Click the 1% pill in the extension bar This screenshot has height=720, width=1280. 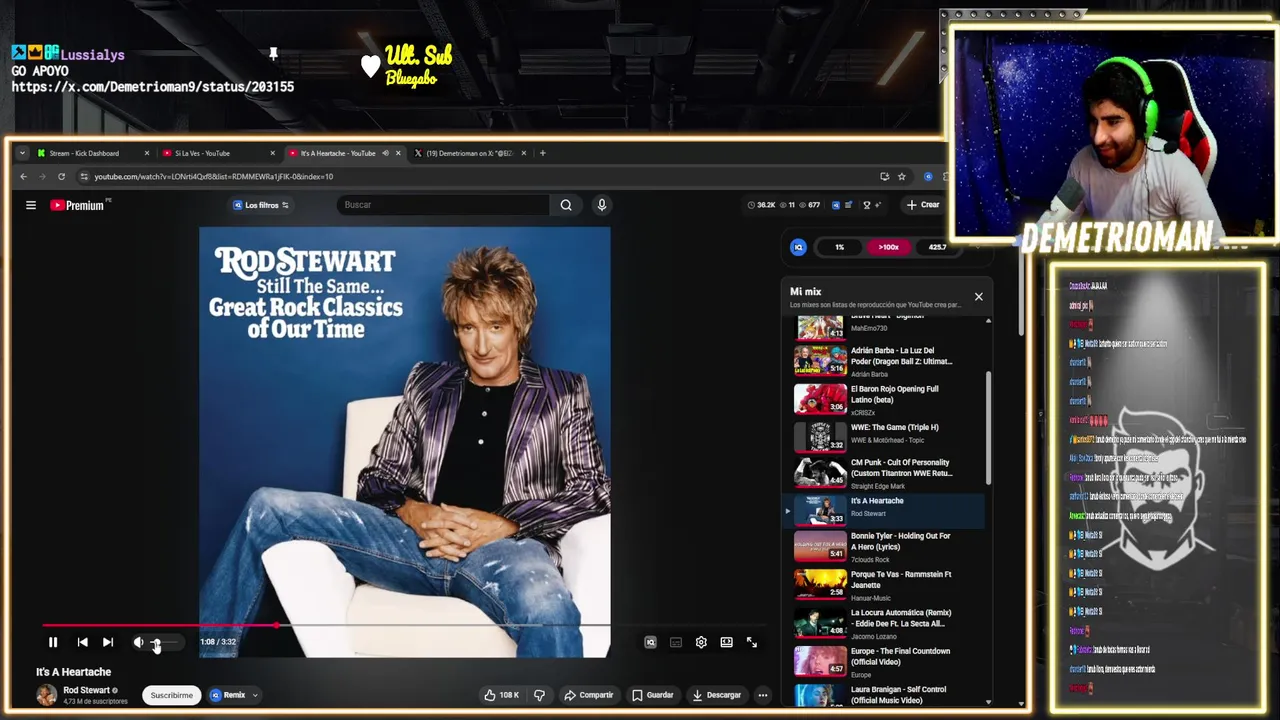(840, 247)
